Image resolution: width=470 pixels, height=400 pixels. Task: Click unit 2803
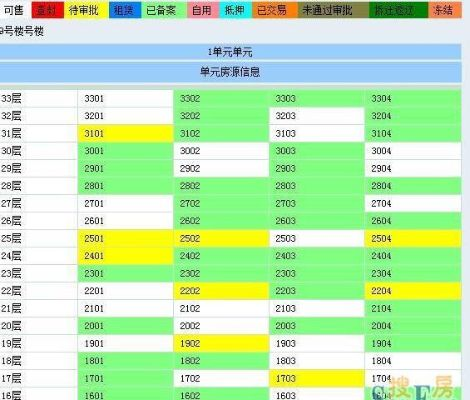pos(317,186)
